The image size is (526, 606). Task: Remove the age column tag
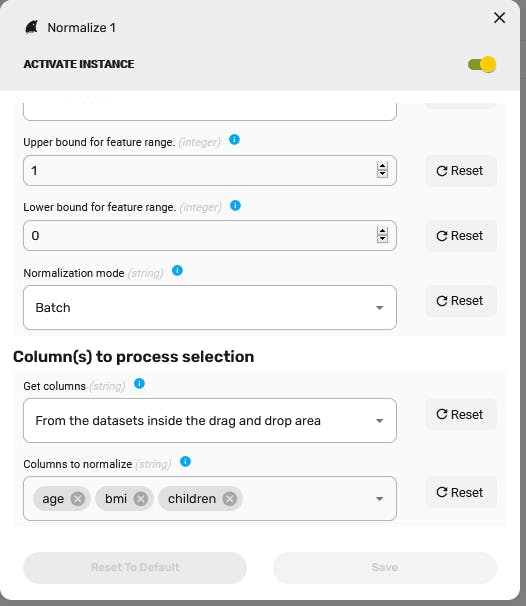point(78,499)
